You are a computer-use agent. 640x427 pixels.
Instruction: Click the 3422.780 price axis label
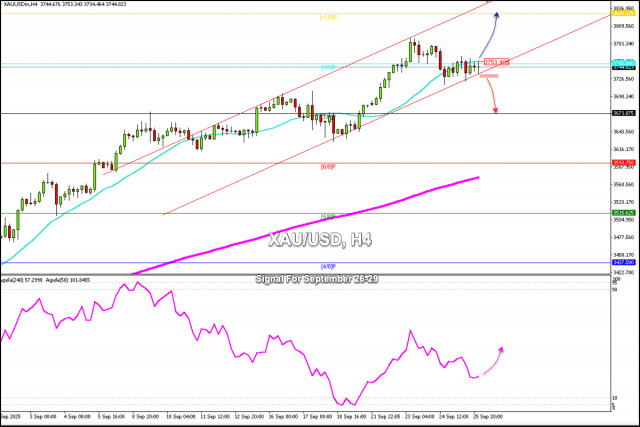(623, 272)
